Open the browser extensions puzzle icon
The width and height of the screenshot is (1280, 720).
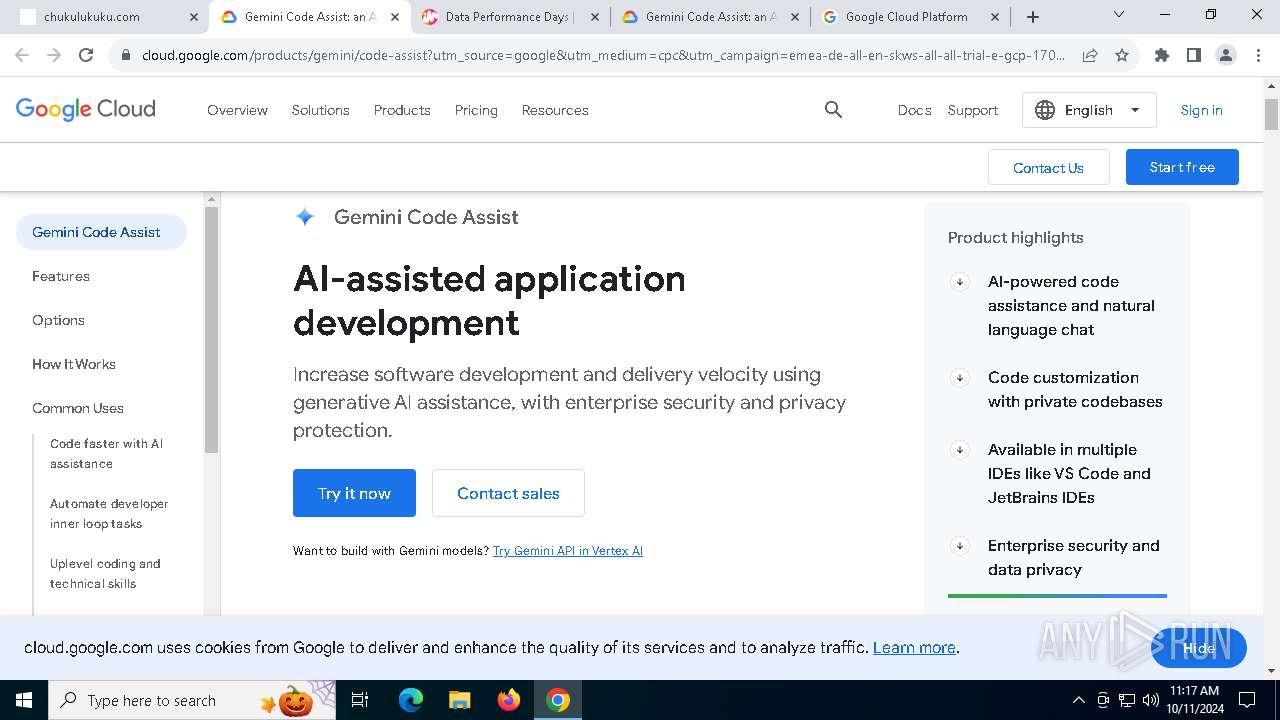pyautogui.click(x=1162, y=56)
